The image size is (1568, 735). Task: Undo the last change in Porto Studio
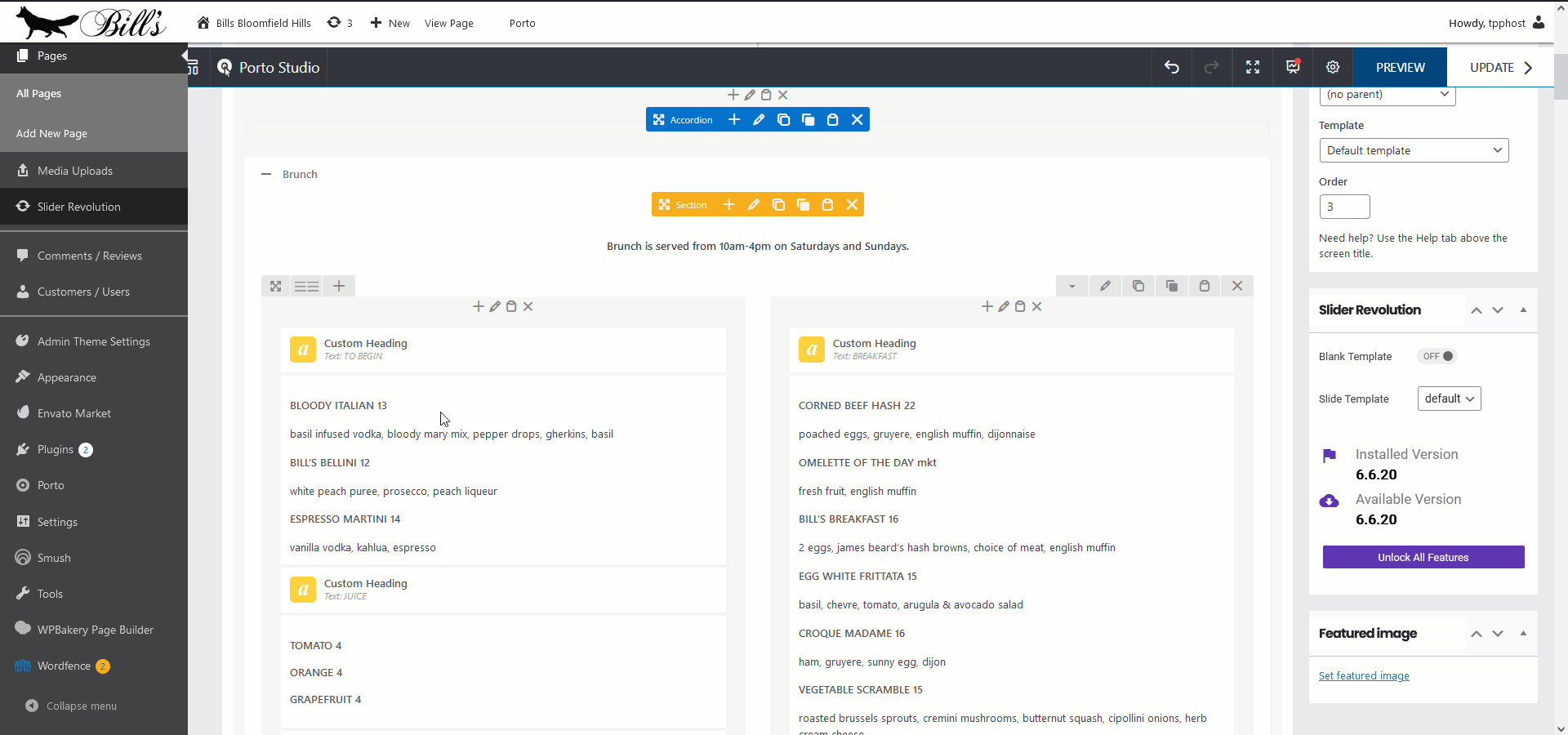point(1171,67)
